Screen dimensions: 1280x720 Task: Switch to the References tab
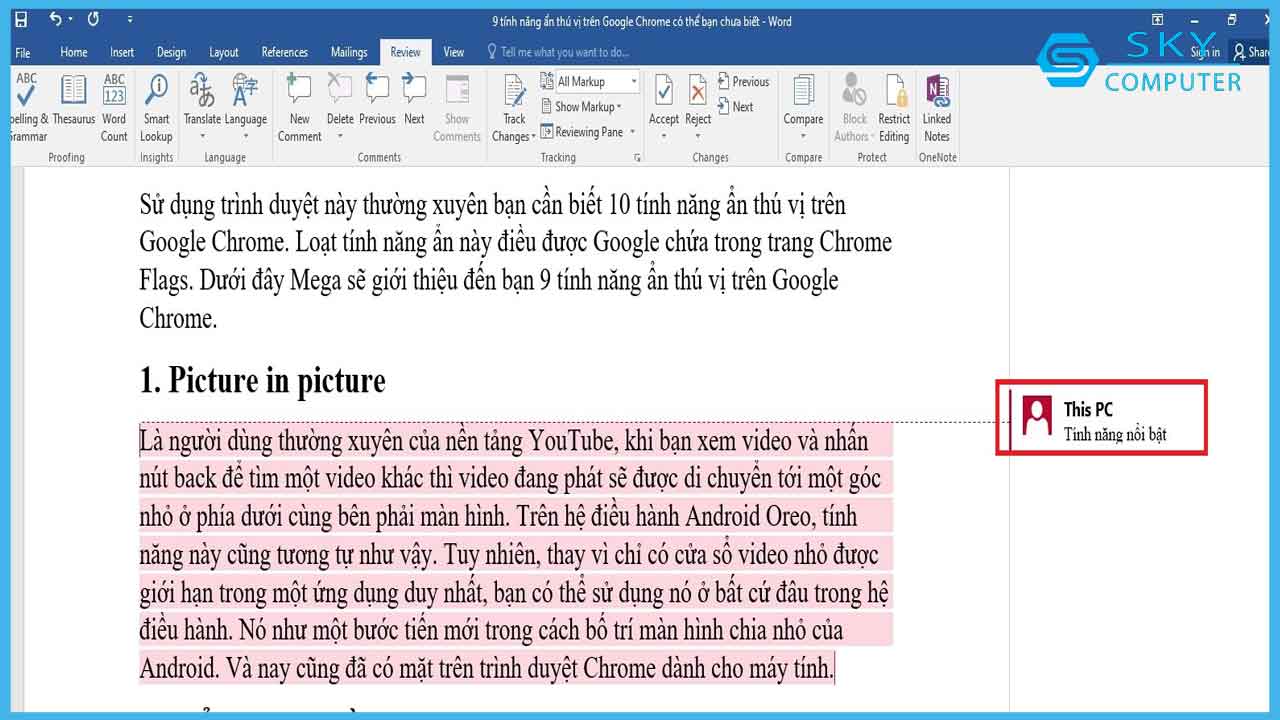[x=285, y=52]
